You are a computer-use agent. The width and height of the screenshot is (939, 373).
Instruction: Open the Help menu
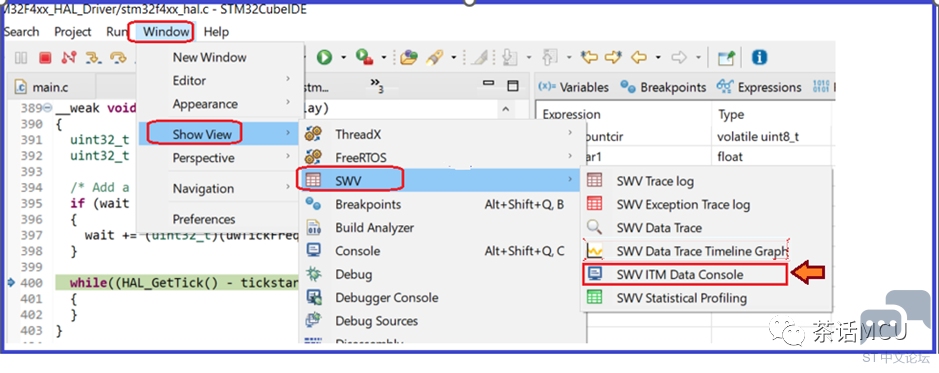click(x=216, y=32)
